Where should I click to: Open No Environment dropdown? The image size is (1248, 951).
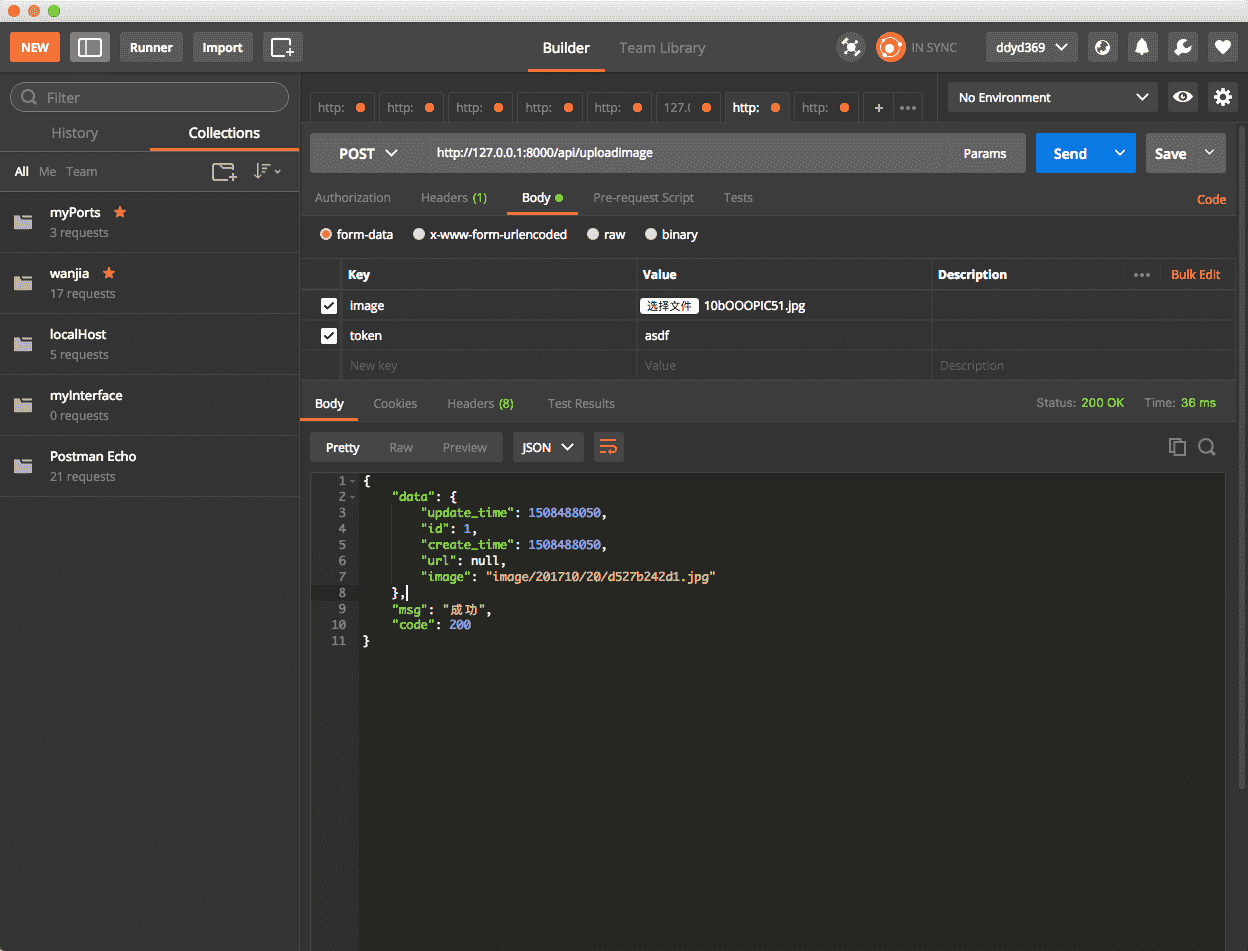tap(1053, 97)
